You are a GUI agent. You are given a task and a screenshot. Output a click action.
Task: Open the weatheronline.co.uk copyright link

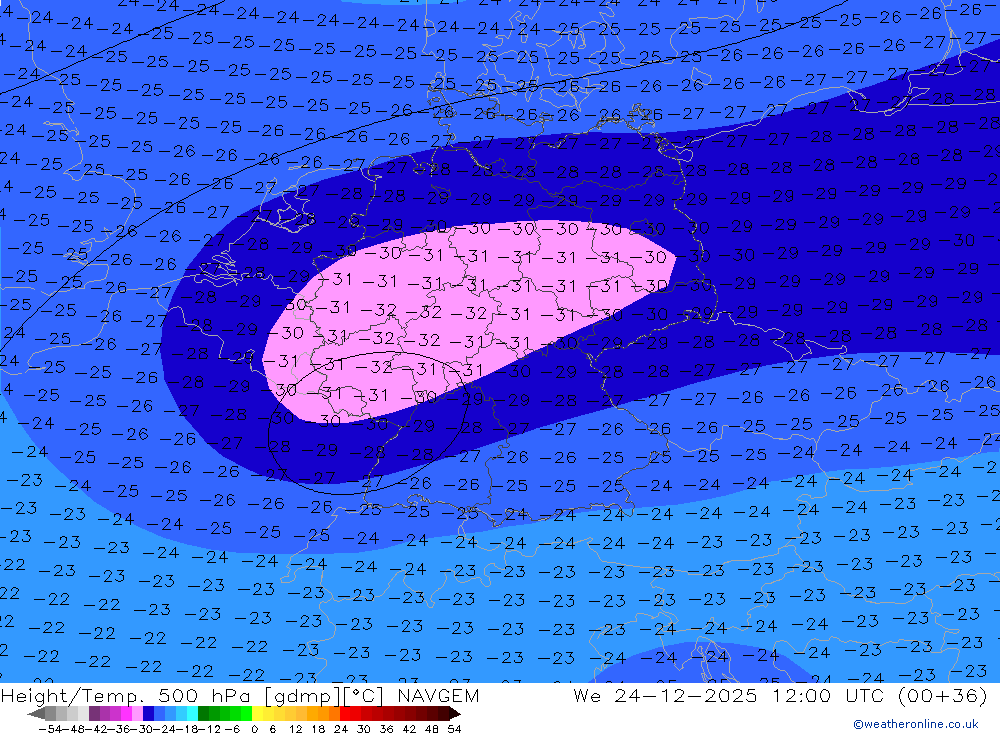(916, 724)
